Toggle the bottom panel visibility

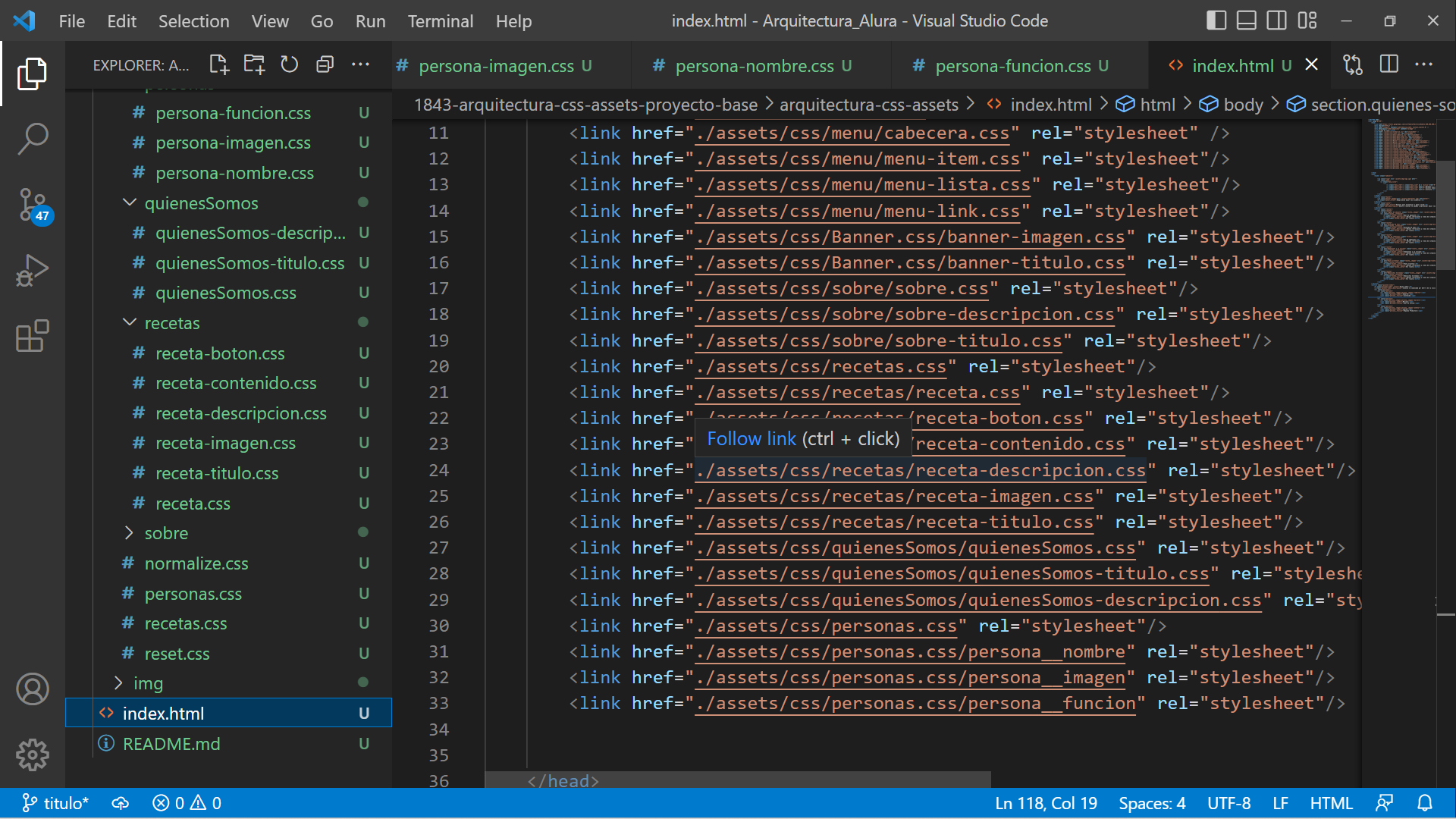(x=1246, y=20)
